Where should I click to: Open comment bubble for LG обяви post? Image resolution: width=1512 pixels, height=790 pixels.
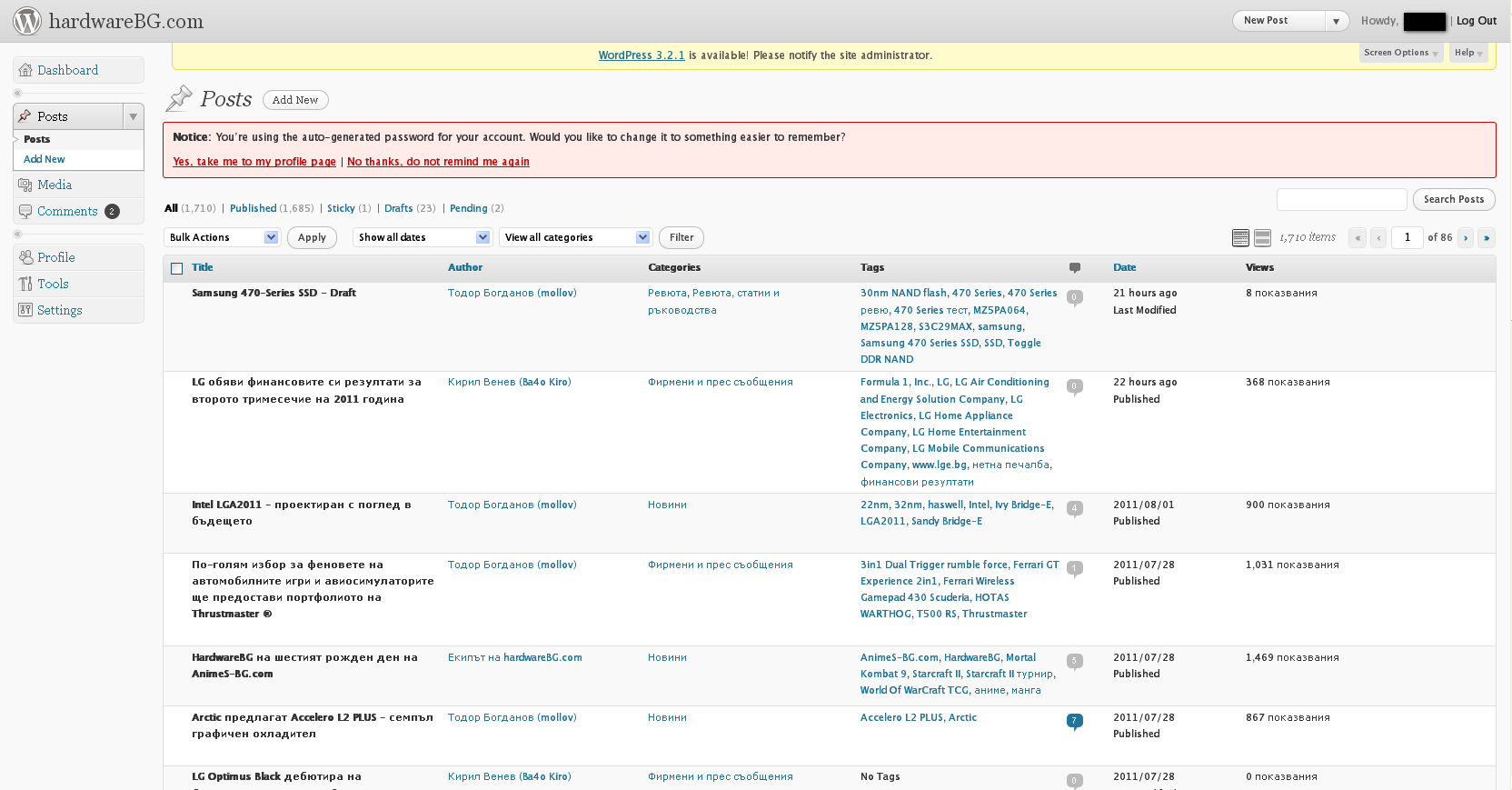1074,386
